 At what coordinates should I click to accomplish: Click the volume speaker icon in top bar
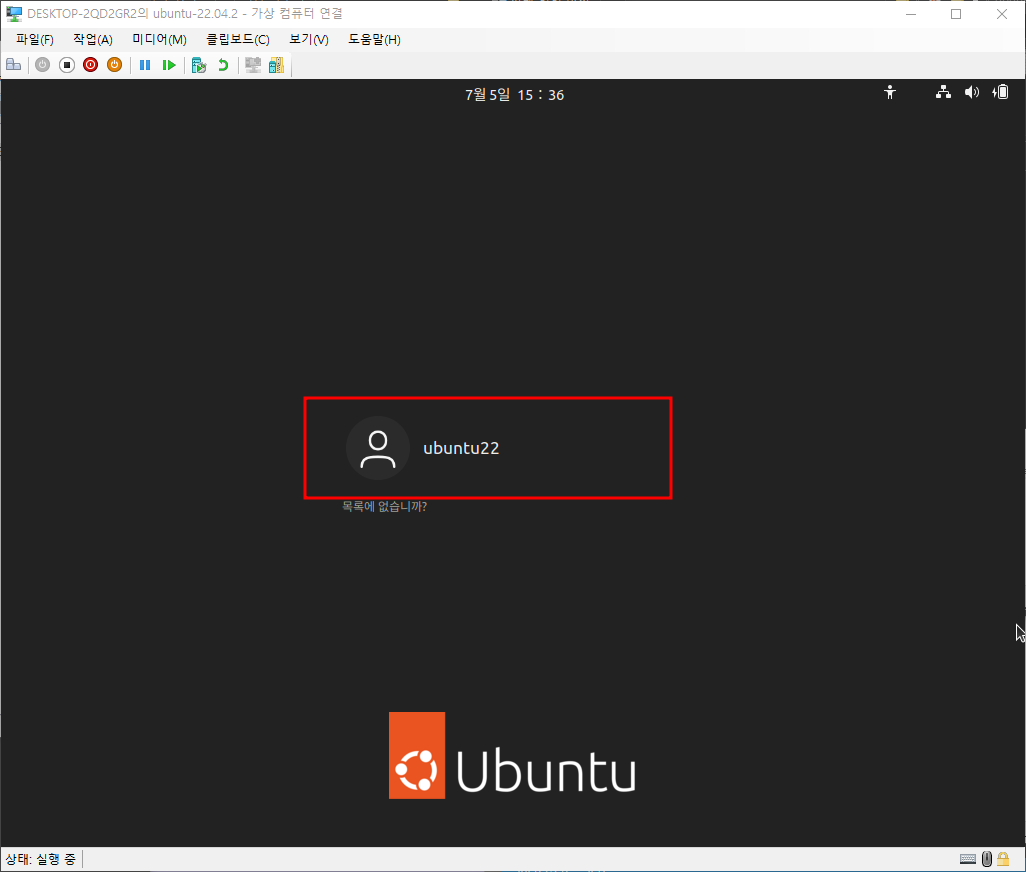pyautogui.click(x=972, y=92)
